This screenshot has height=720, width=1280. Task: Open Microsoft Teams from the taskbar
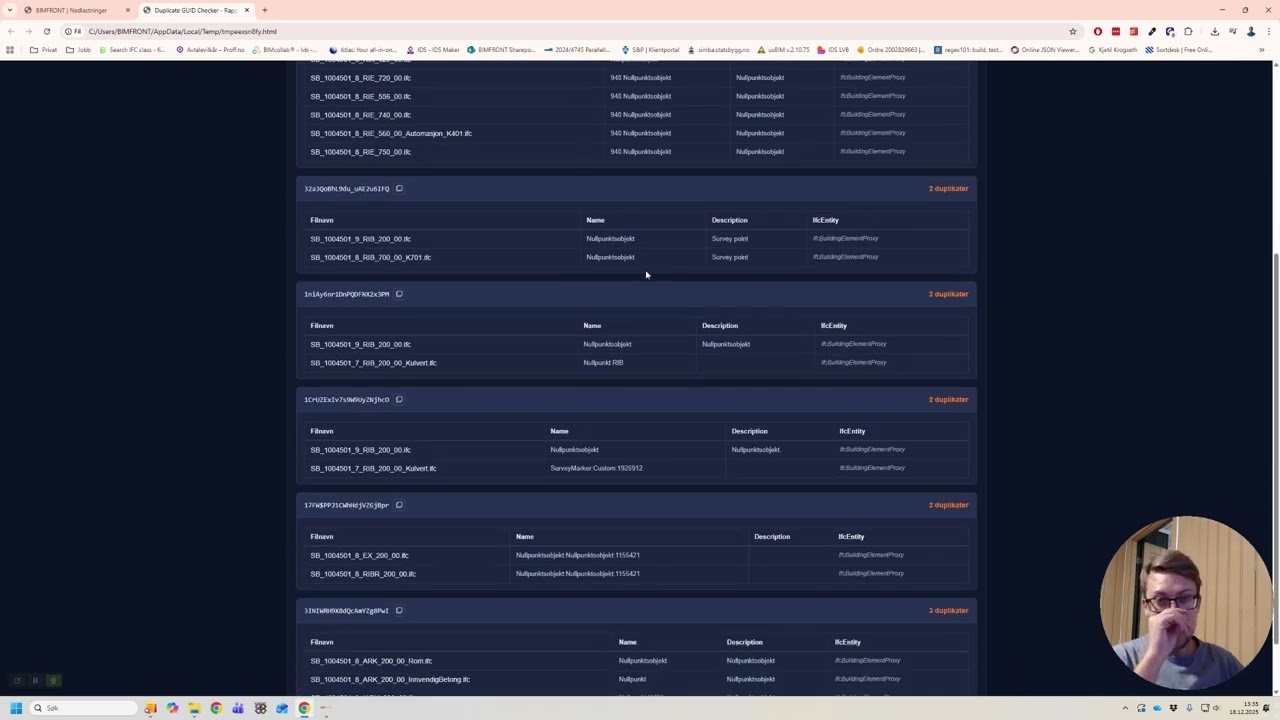pyautogui.click(x=238, y=708)
